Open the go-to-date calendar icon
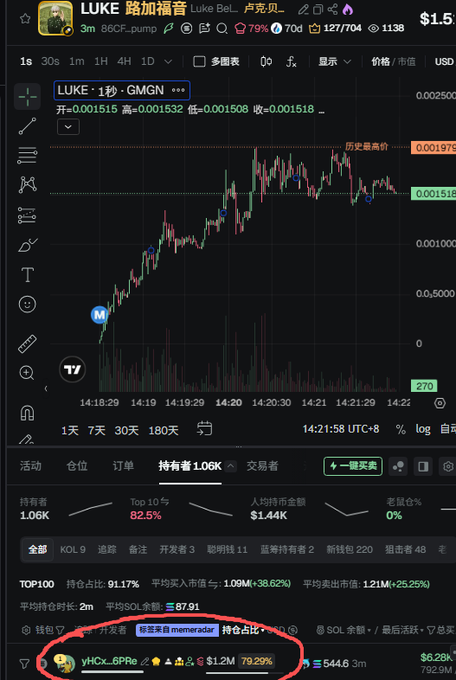This screenshot has height=680, width=456. point(204,428)
